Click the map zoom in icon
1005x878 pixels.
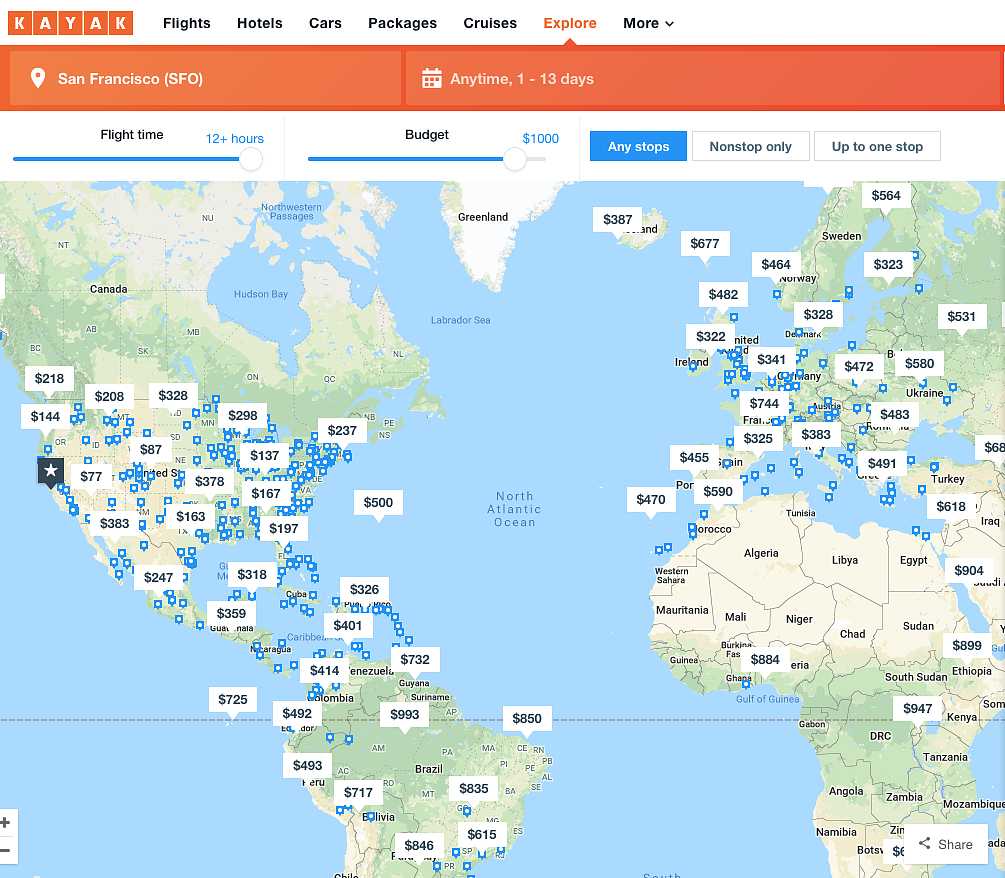7,822
